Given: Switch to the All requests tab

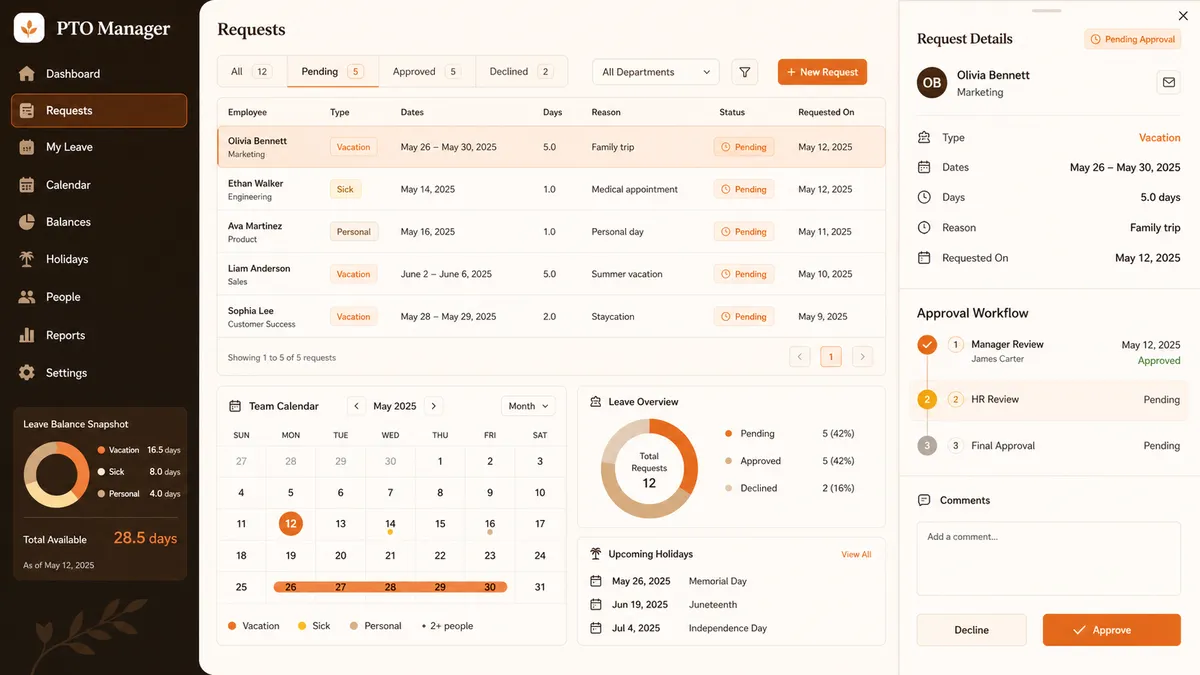Looking at the screenshot, I should pyautogui.click(x=252, y=72).
